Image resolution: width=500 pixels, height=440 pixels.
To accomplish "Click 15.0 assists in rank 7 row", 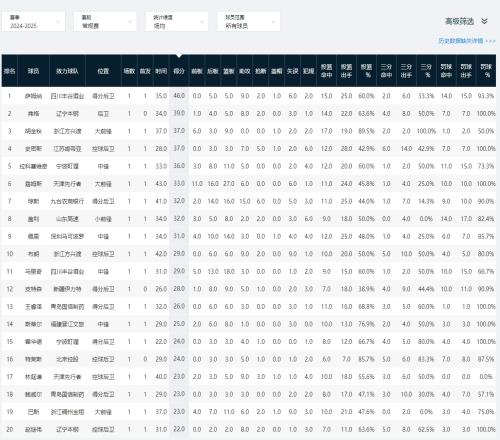I will tap(245, 202).
